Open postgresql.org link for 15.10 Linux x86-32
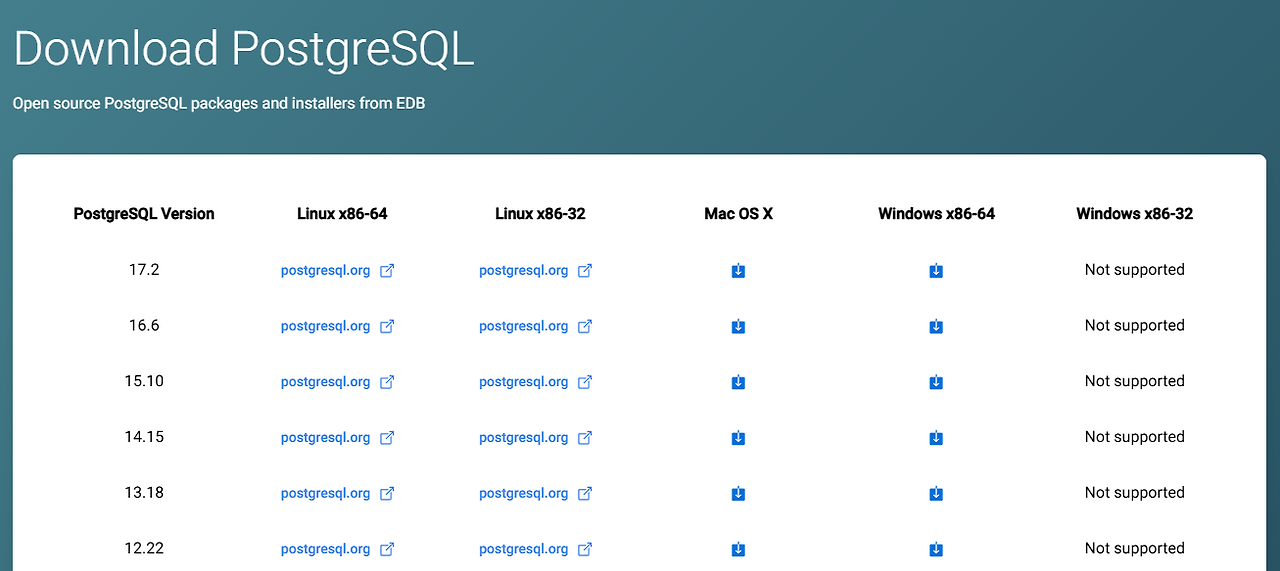The width and height of the screenshot is (1280, 571). click(536, 382)
